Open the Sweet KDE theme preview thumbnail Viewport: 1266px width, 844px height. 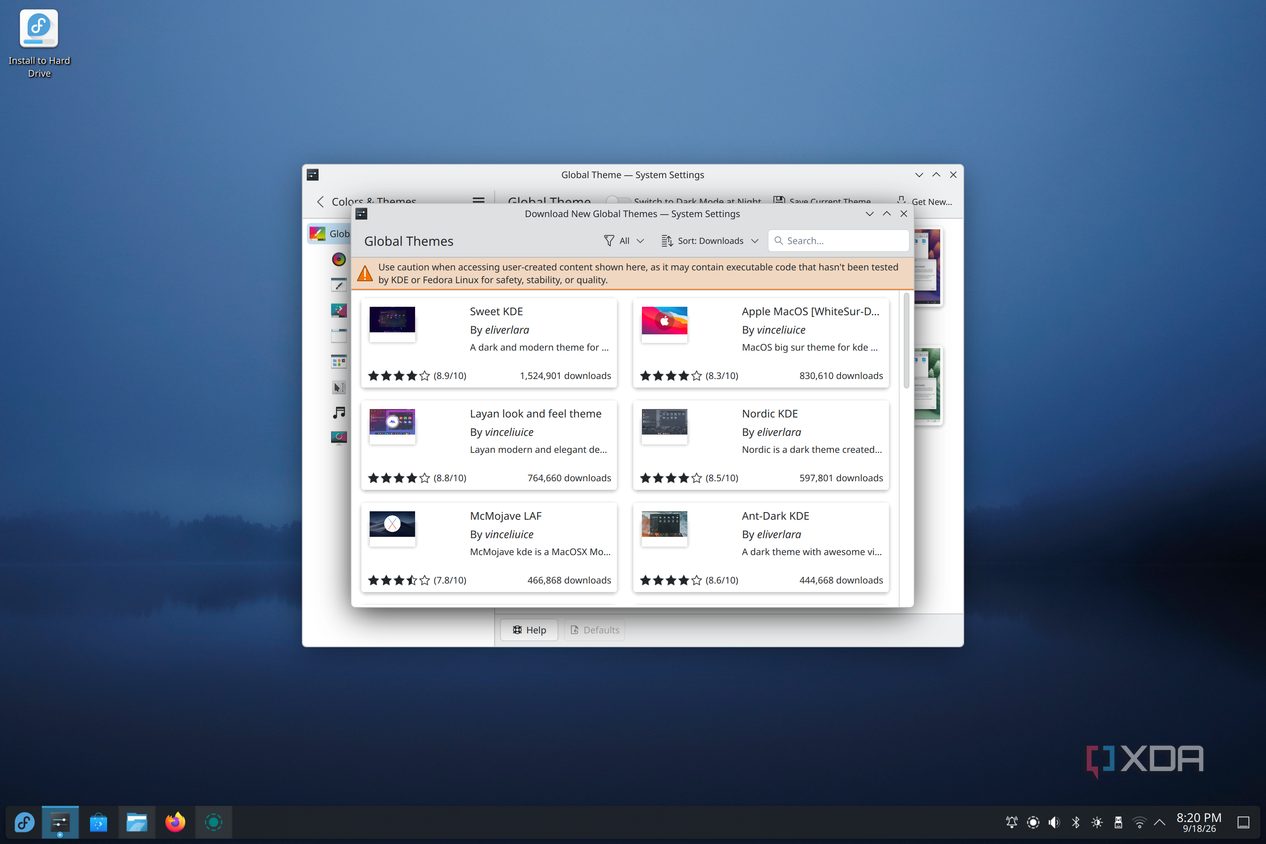tap(392, 324)
